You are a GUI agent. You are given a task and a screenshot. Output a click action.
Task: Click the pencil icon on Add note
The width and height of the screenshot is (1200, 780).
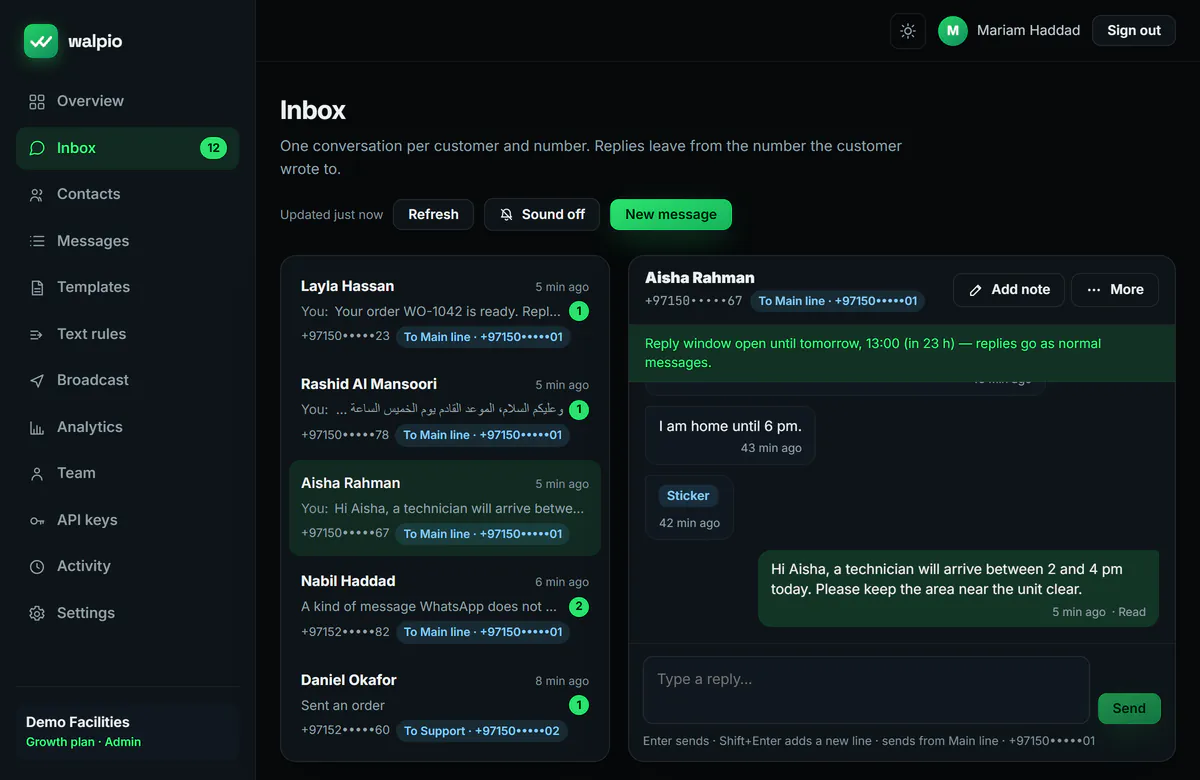[x=976, y=290]
